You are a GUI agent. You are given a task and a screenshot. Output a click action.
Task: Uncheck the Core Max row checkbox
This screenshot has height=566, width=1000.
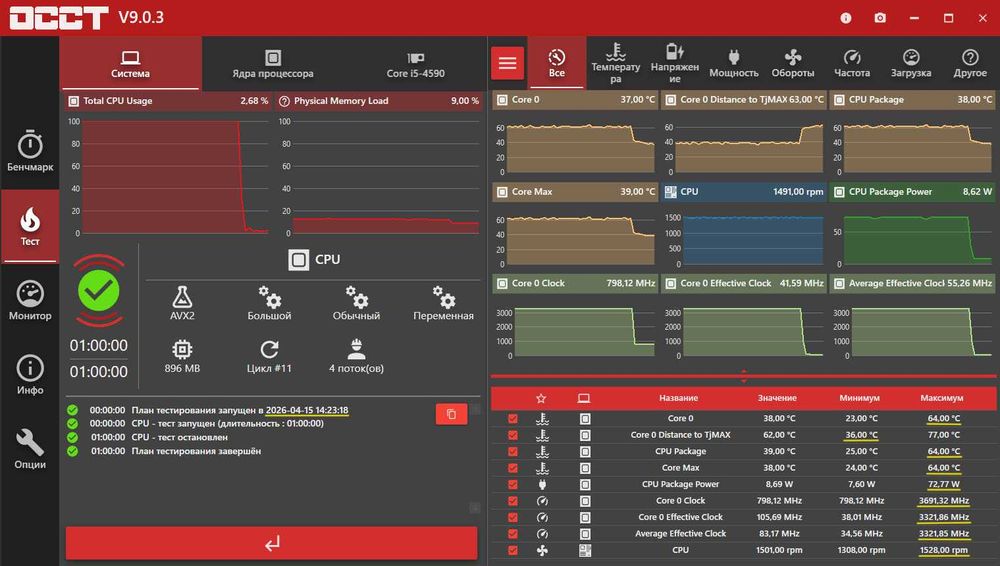(513, 468)
